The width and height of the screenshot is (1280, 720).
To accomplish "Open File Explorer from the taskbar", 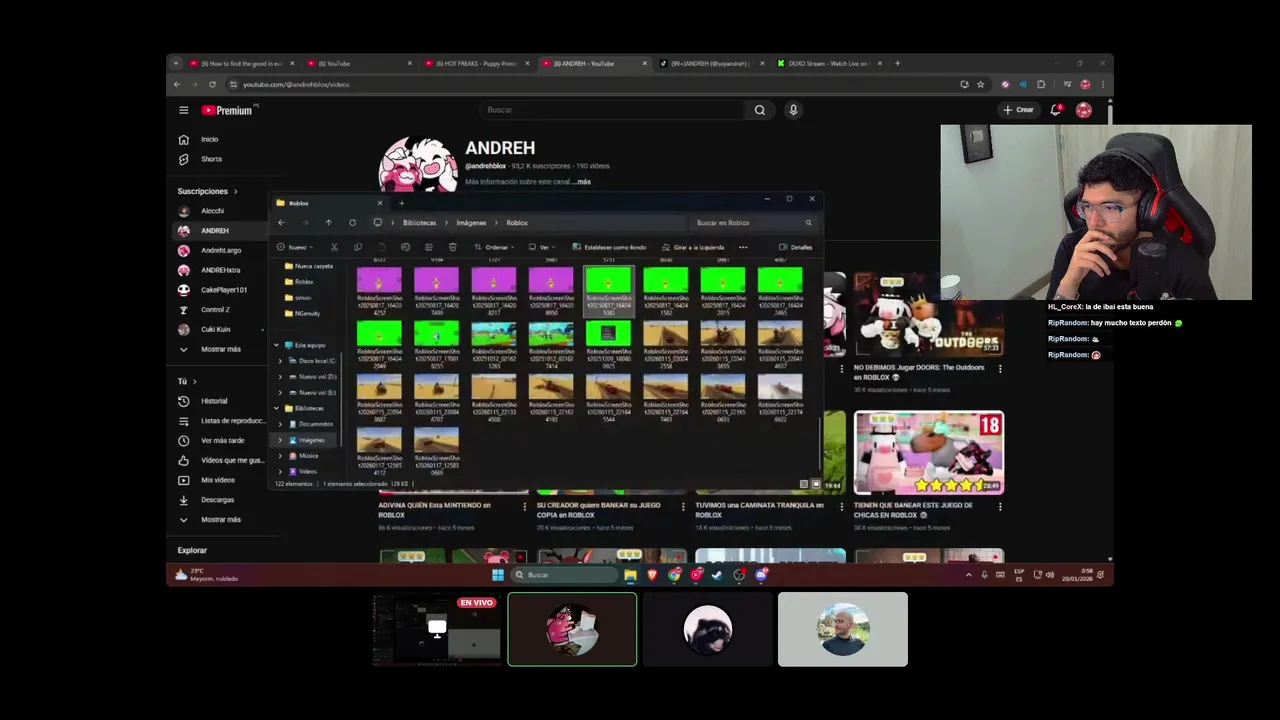I will pyautogui.click(x=630, y=575).
